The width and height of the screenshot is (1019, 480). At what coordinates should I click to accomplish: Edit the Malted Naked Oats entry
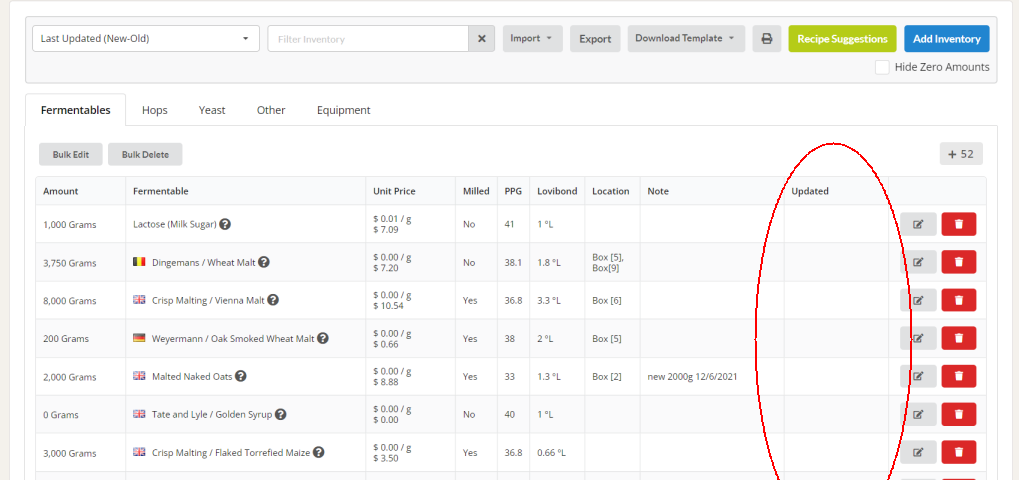pyautogui.click(x=918, y=376)
